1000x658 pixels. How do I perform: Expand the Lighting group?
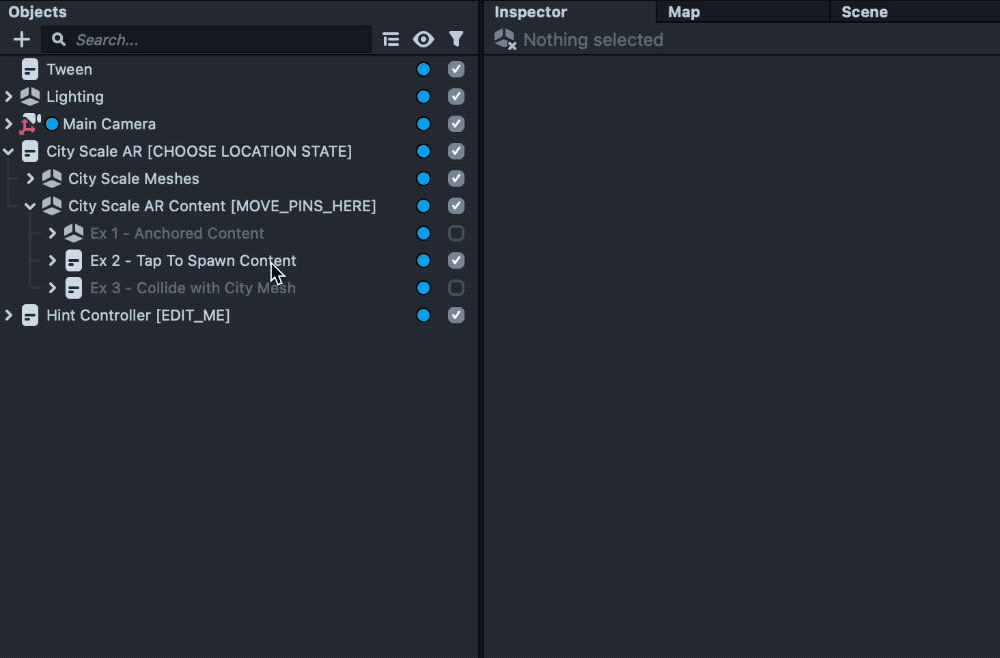coord(9,96)
